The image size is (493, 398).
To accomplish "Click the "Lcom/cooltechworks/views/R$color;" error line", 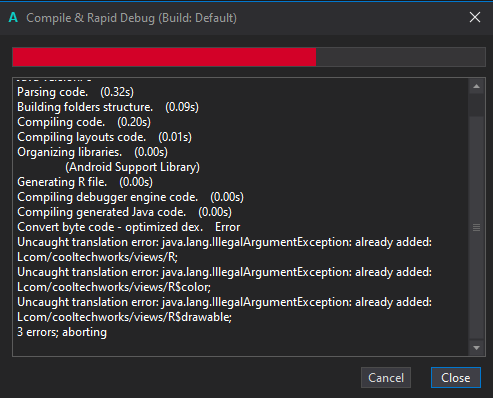I will click(114, 287).
